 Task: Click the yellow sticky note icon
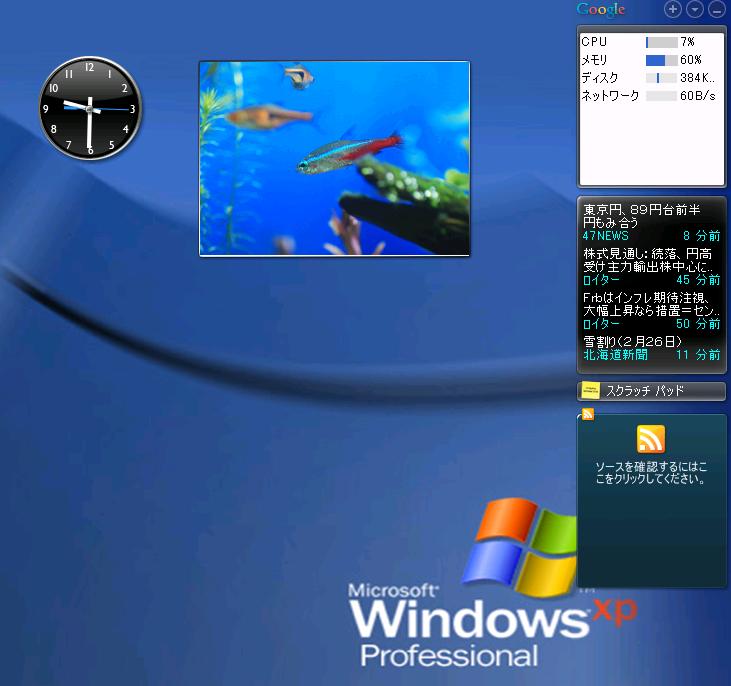[x=591, y=391]
